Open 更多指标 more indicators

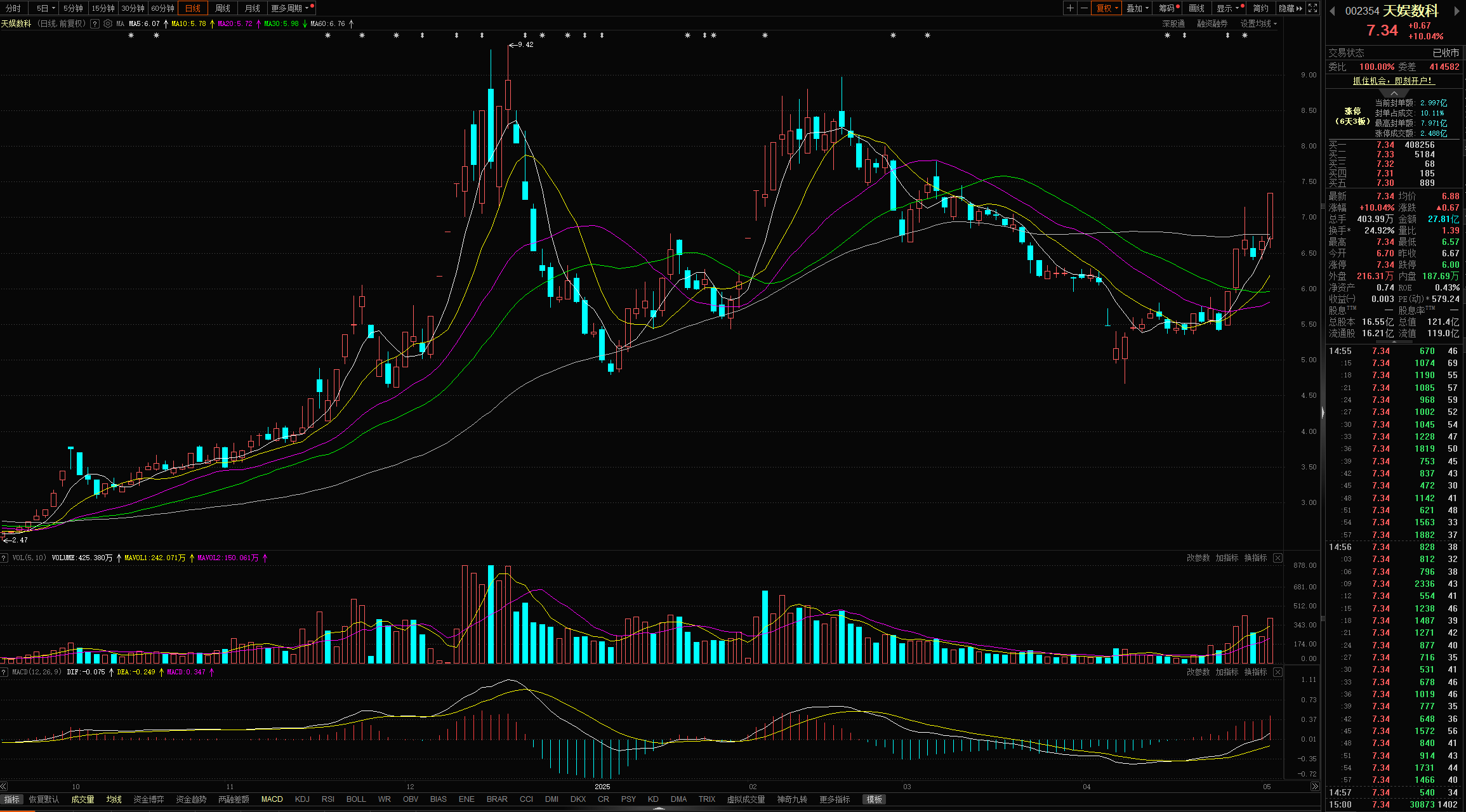tap(835, 799)
